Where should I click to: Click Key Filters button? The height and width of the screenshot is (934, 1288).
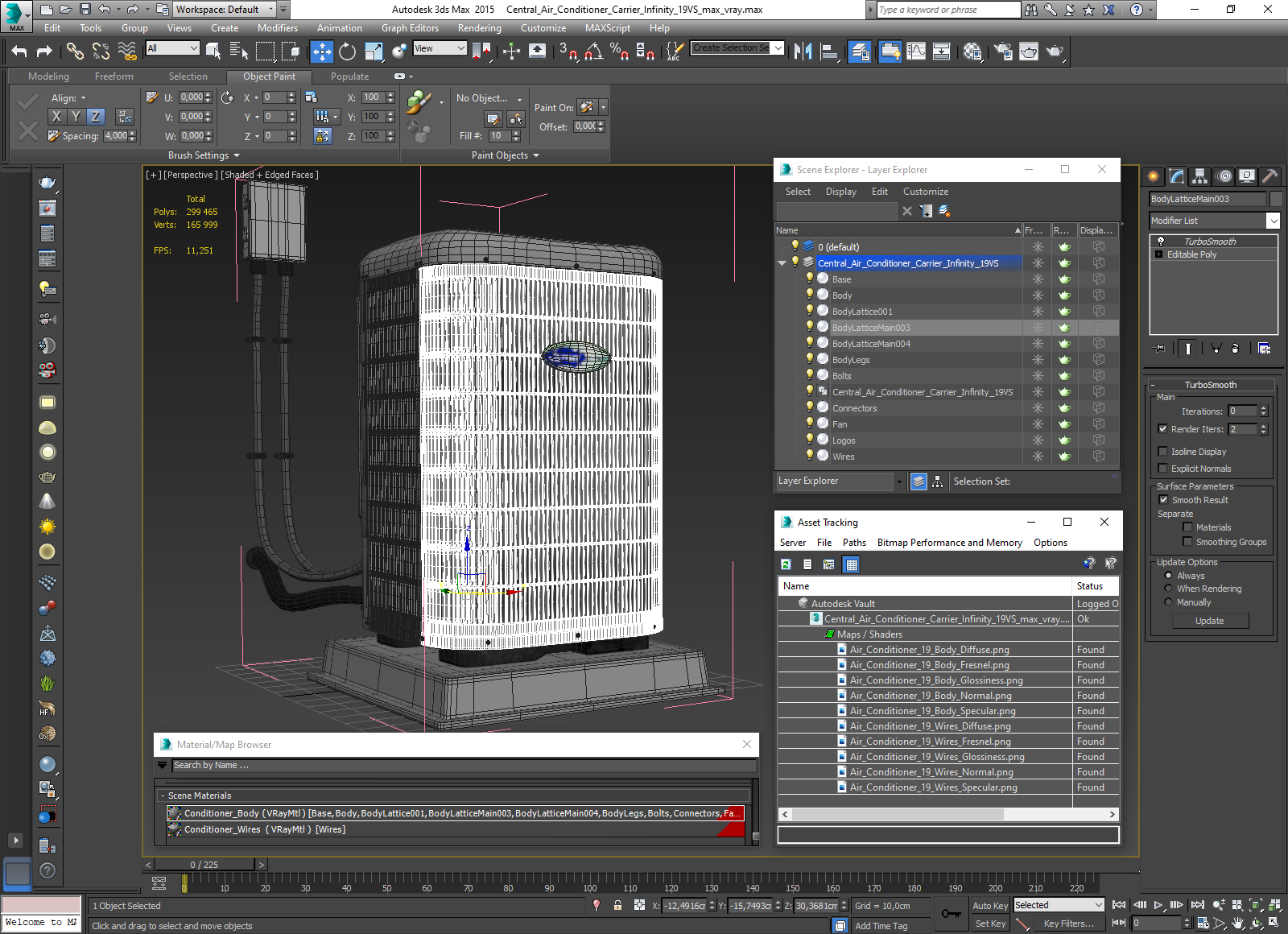pyautogui.click(x=1068, y=924)
